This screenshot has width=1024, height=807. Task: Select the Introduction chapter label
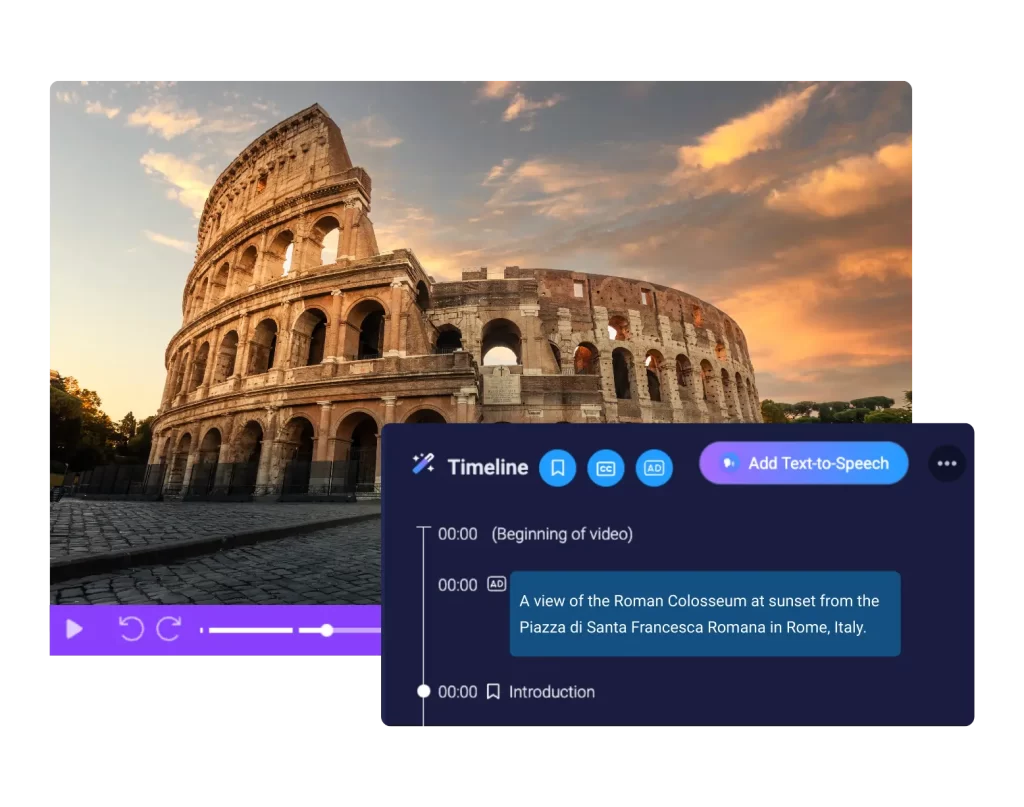(551, 692)
